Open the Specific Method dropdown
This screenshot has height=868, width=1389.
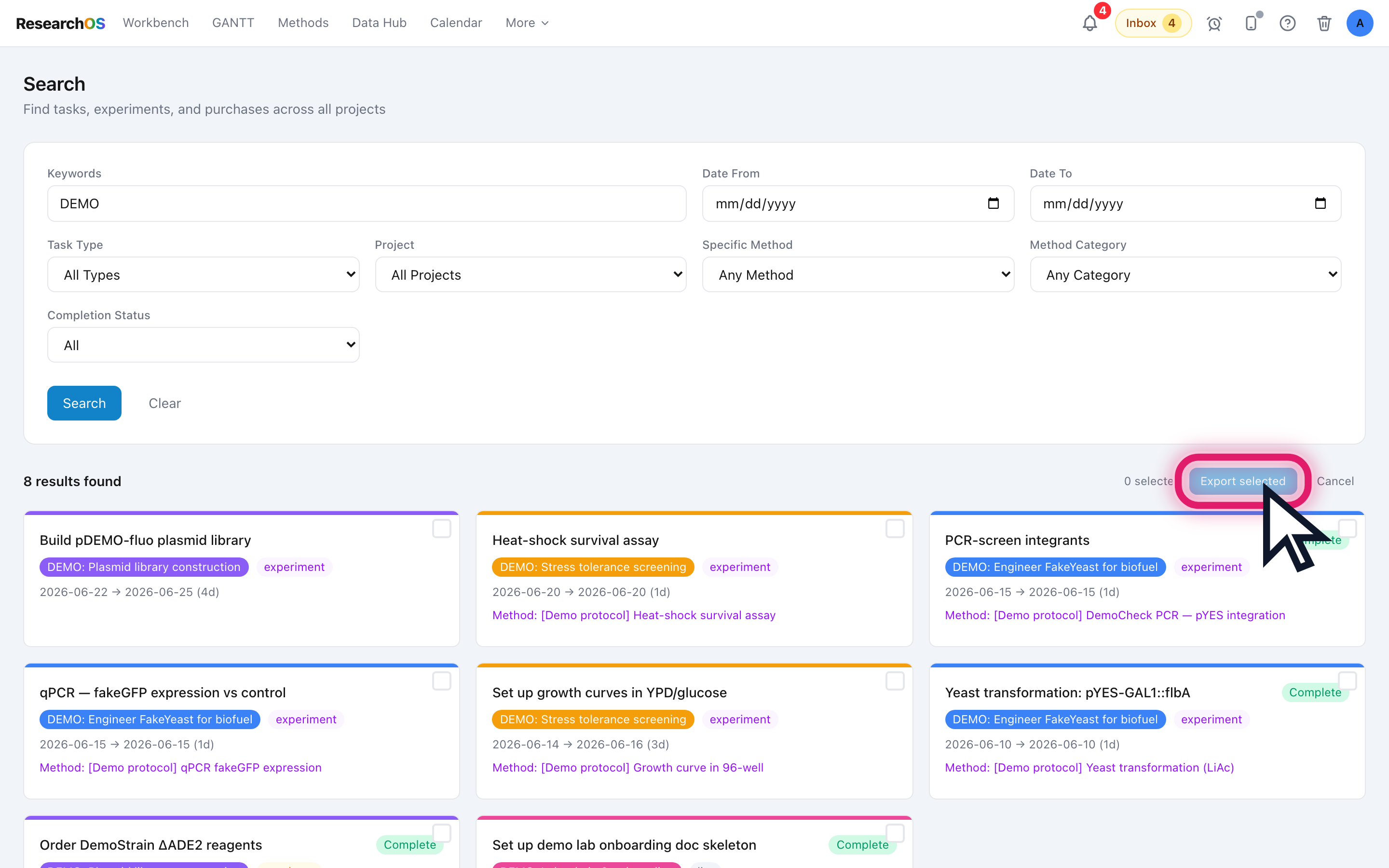[x=858, y=274]
